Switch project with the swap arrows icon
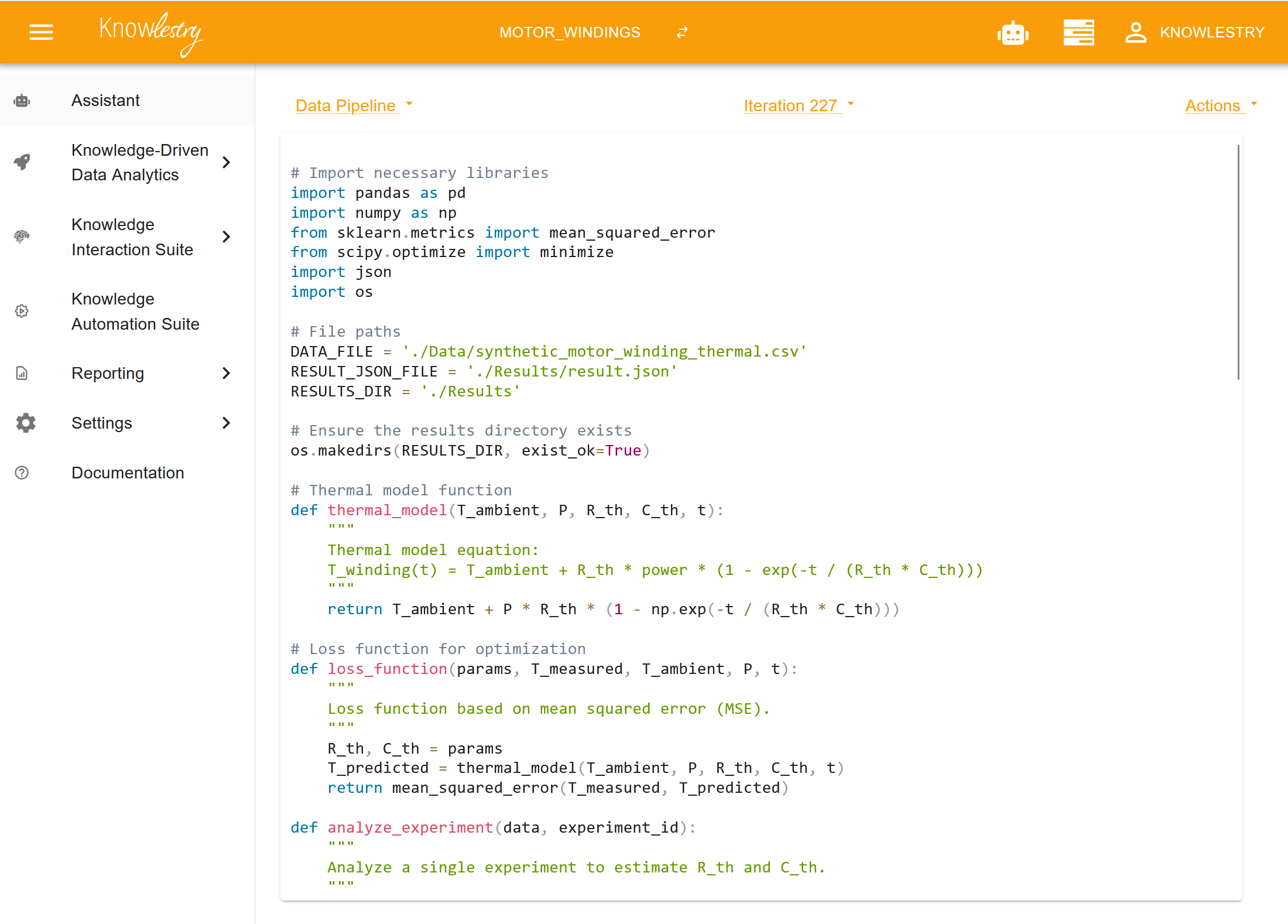This screenshot has width=1288, height=924. click(x=682, y=32)
